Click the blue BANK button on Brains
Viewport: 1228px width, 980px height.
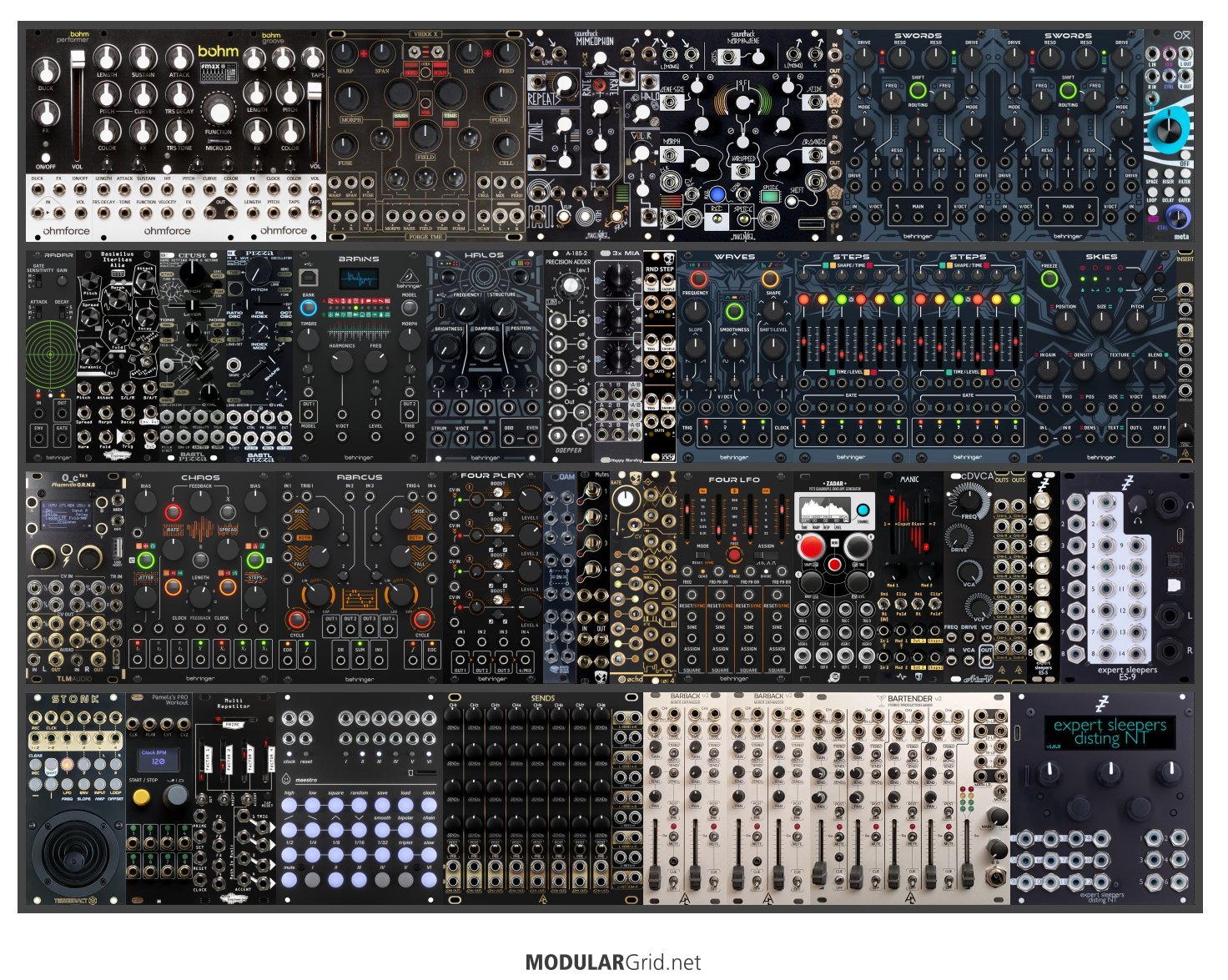pos(309,308)
